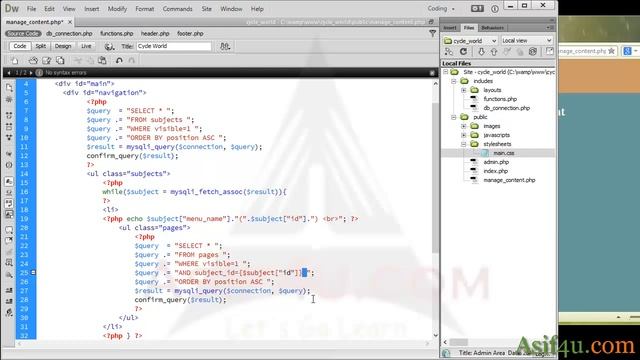Click the Paste icon in standard toolbar
This screenshot has height=360, width=640.
[102, 61]
